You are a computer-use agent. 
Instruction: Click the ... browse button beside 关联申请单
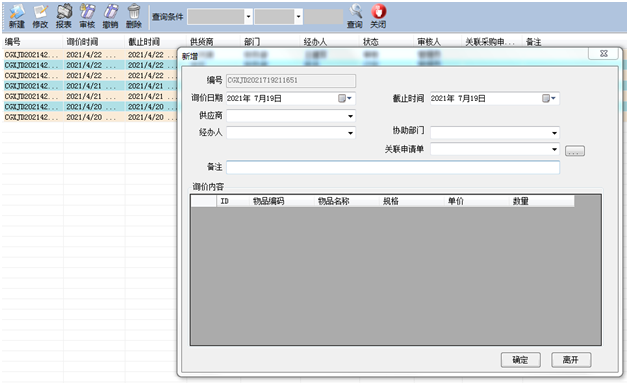pyautogui.click(x=574, y=151)
